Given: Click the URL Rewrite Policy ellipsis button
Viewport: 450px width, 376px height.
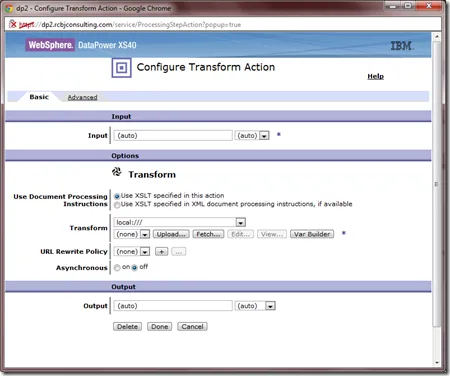Looking at the screenshot, I should point(179,252).
